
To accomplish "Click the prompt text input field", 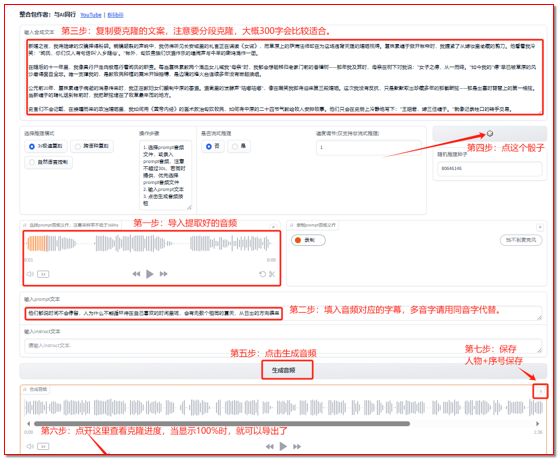I will pos(283,313).
